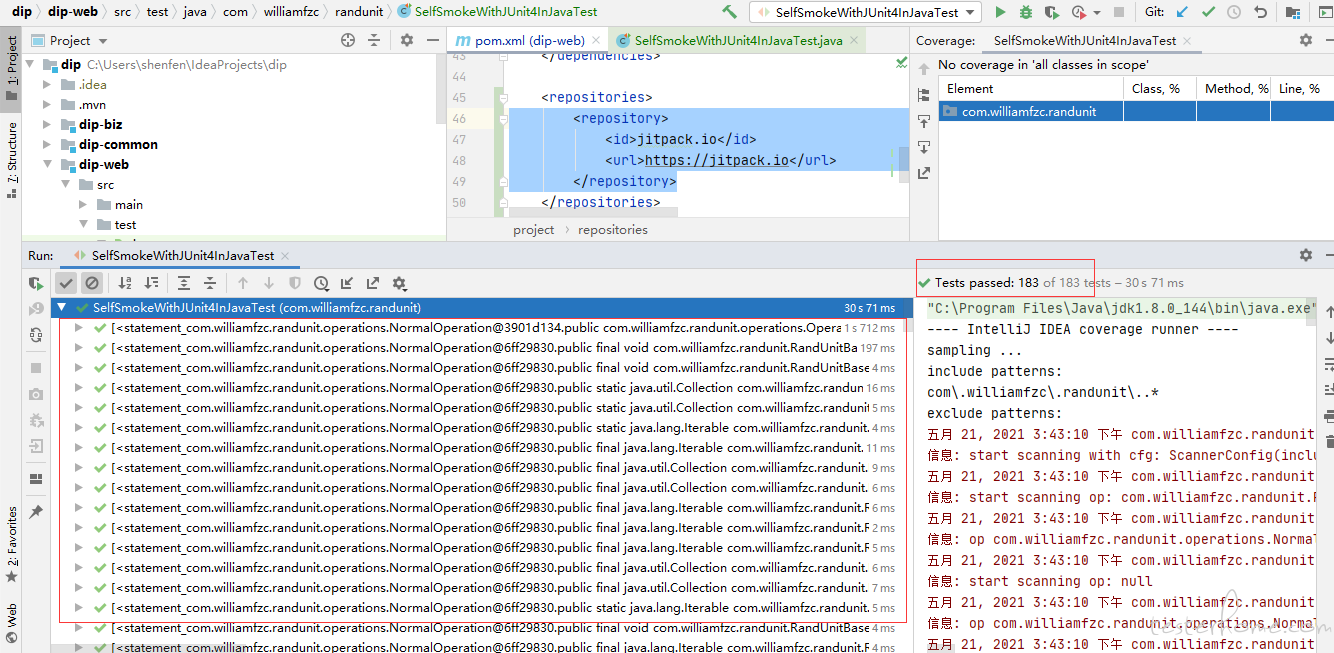Collapse all nodes in the Project panel

coord(374,40)
